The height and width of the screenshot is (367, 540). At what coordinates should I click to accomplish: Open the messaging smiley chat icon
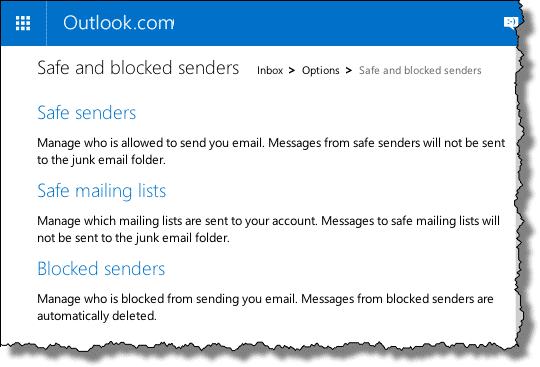[x=510, y=23]
